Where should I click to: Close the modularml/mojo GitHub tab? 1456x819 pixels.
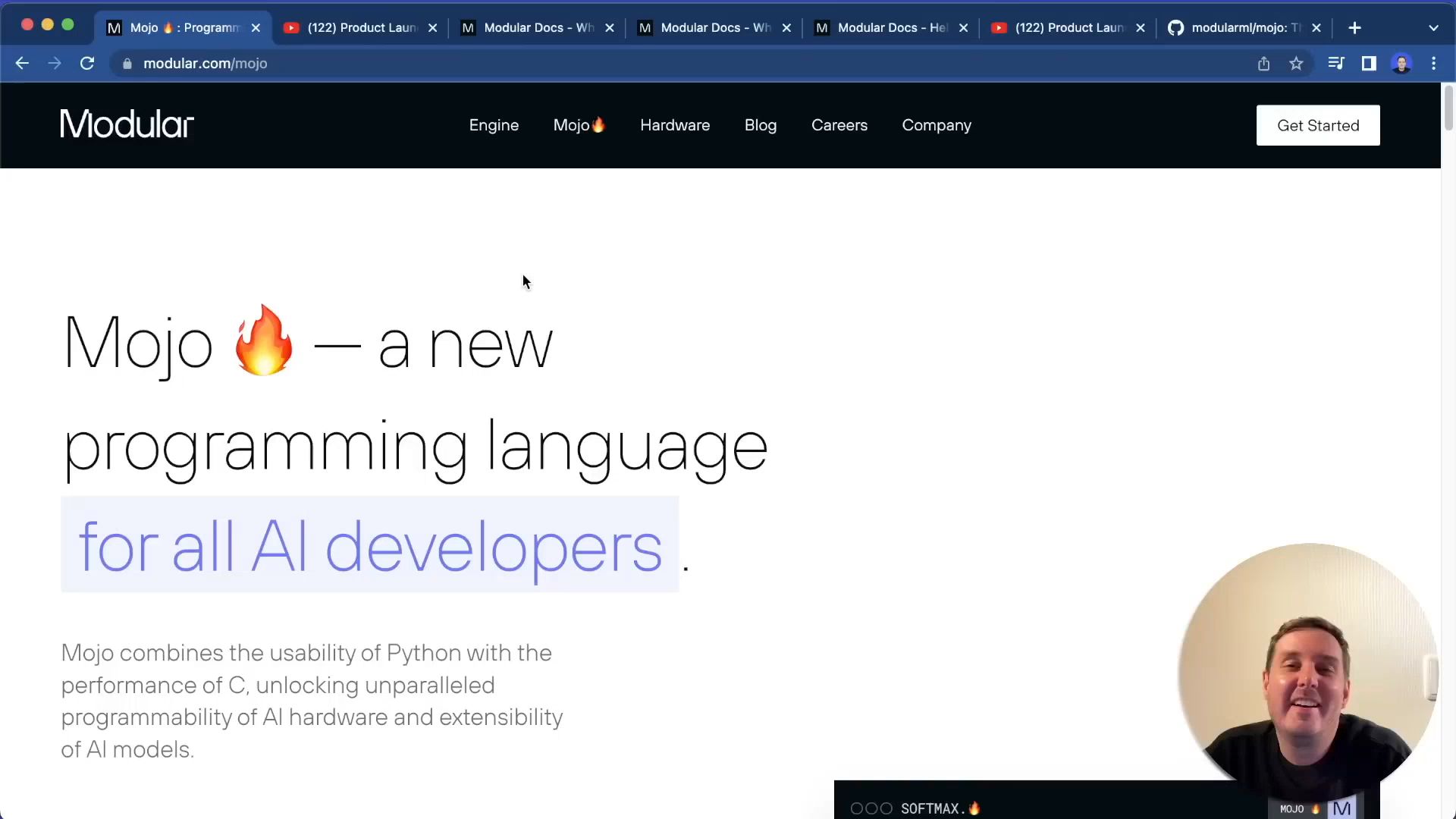(1316, 28)
